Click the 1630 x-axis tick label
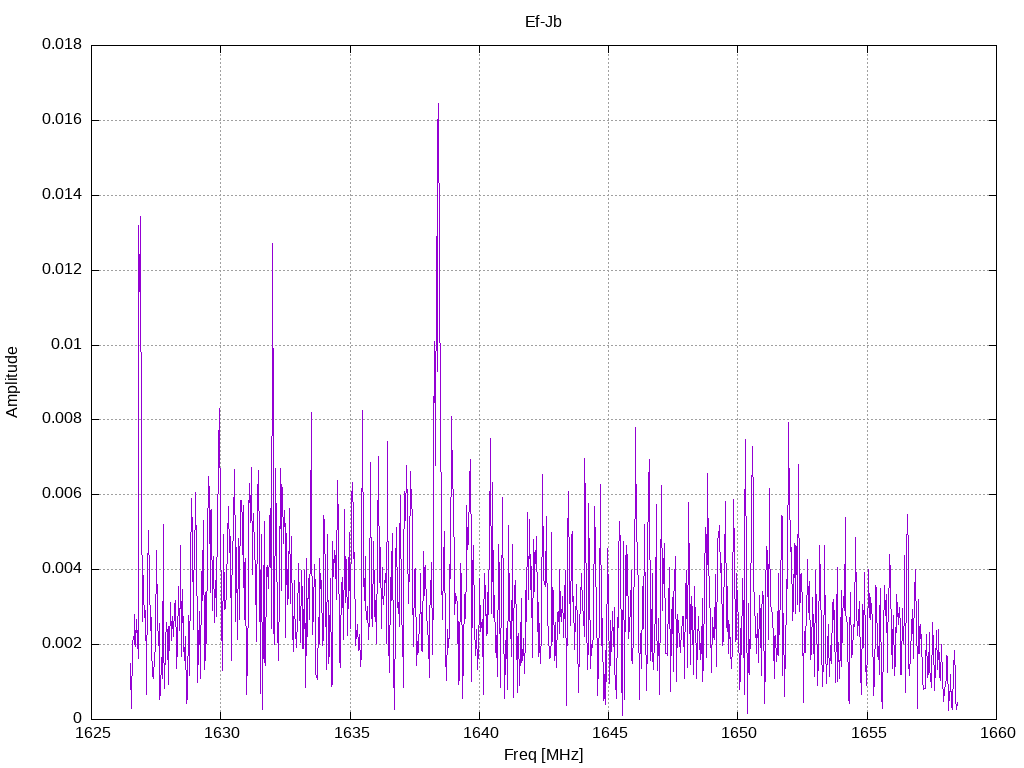This screenshot has width=1024, height=768. (221, 733)
